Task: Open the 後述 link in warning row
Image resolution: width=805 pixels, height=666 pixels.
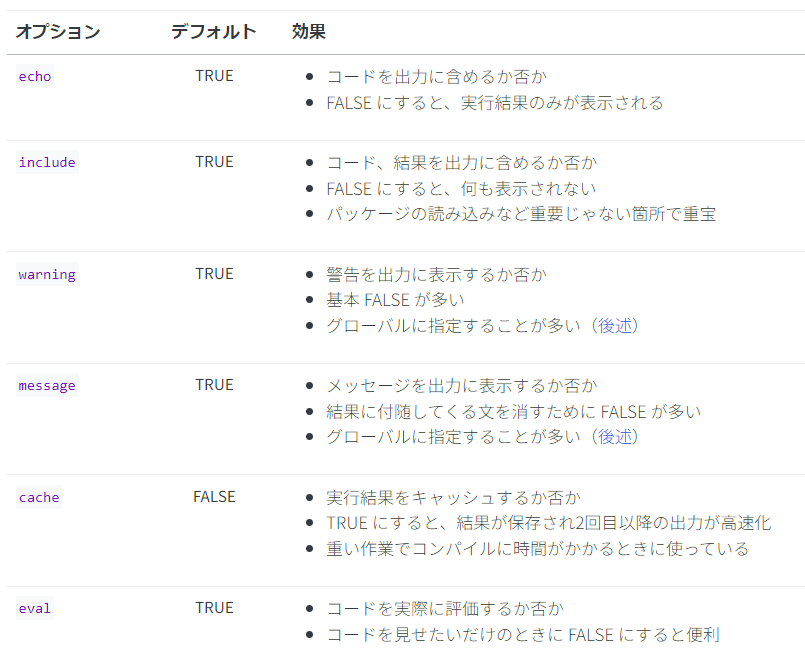Action: click(x=615, y=326)
